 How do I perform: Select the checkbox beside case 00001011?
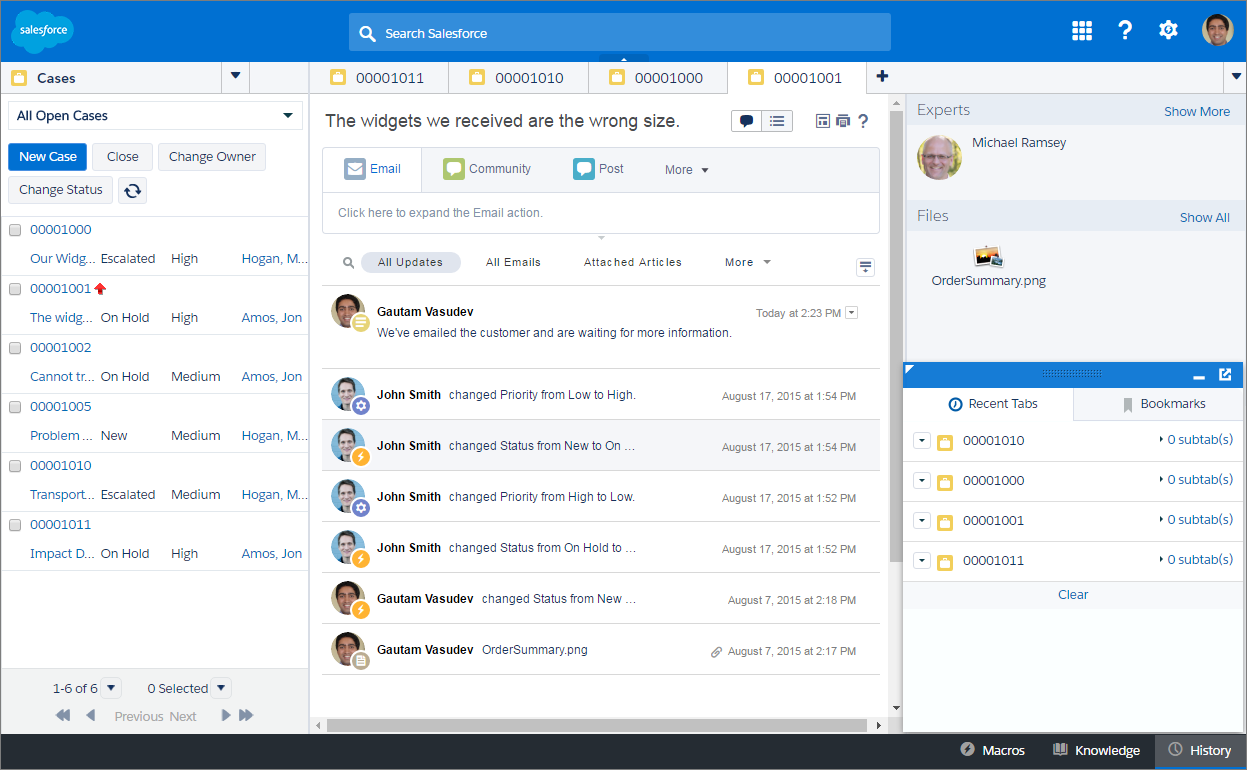tap(15, 524)
